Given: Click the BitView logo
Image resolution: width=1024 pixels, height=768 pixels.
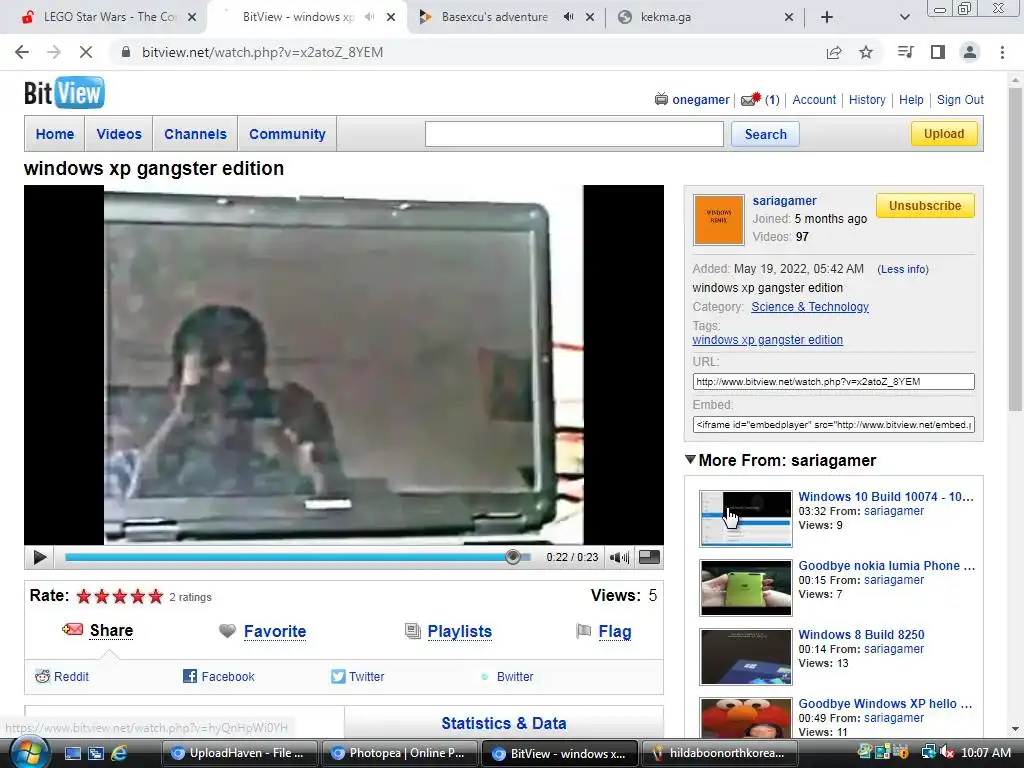Looking at the screenshot, I should [64, 93].
